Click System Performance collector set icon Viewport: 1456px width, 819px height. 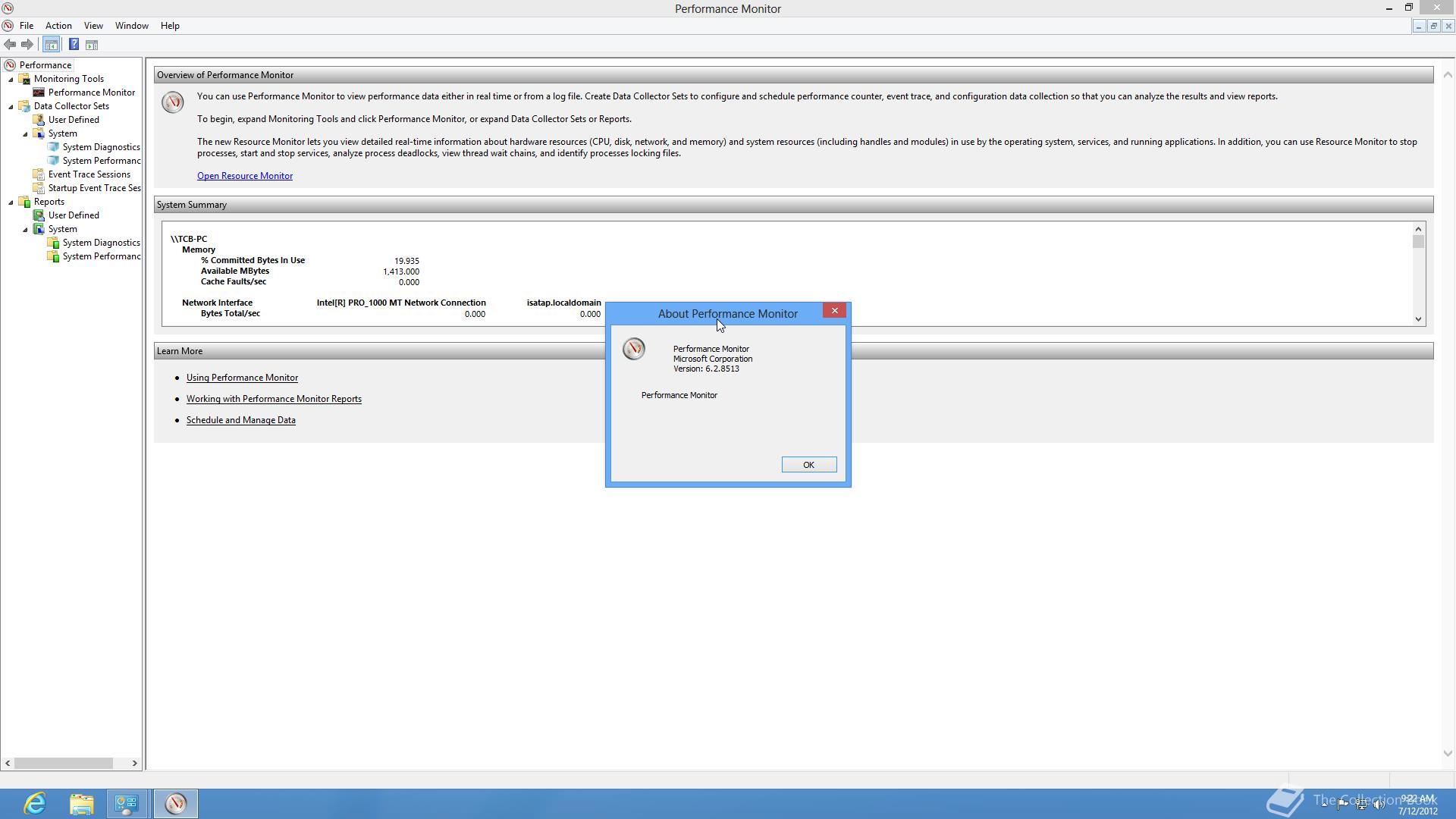(53, 161)
